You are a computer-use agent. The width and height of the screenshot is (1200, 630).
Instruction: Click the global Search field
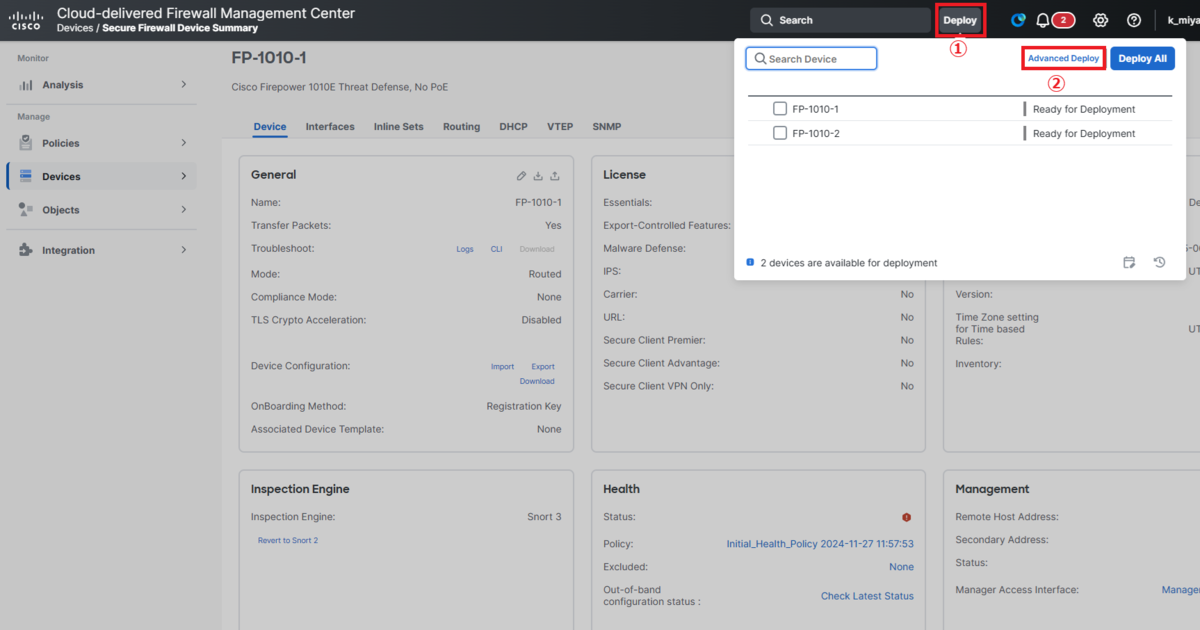(x=841, y=20)
